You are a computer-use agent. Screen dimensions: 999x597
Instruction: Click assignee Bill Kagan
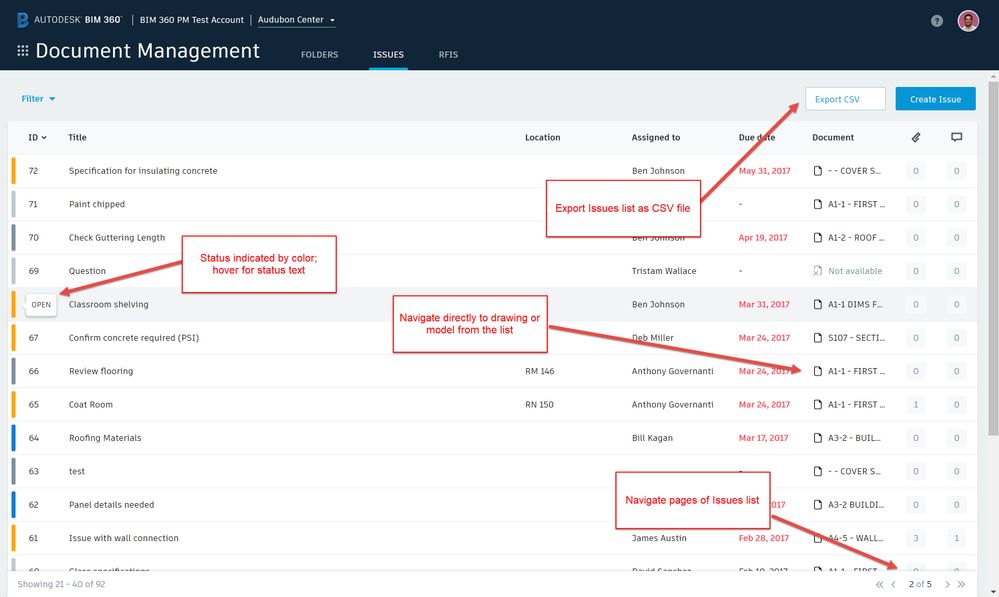652,438
